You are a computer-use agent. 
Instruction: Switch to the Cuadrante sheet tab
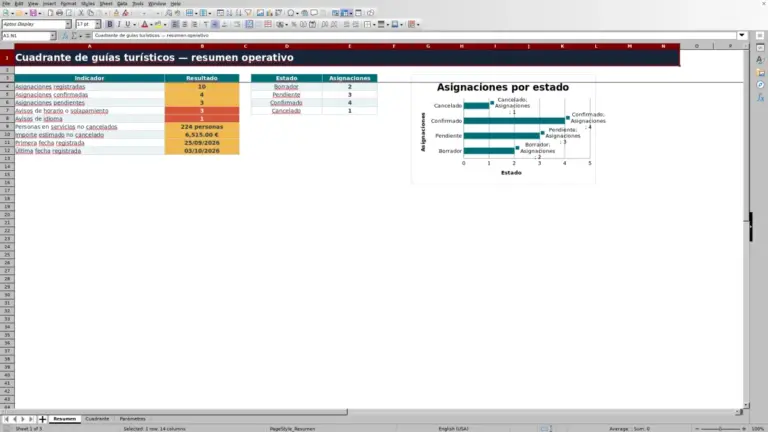97,419
